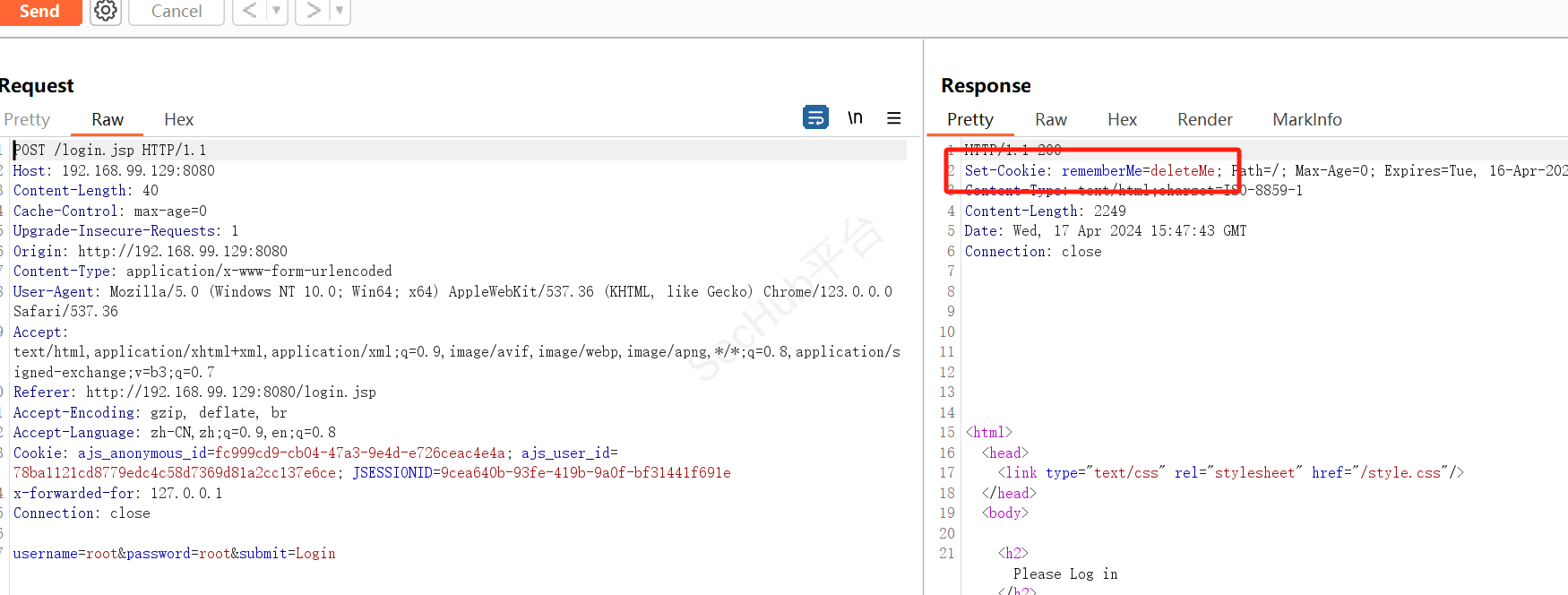Open the Hex tab in the Response panel
This screenshot has width=1568, height=595.
(x=1122, y=119)
